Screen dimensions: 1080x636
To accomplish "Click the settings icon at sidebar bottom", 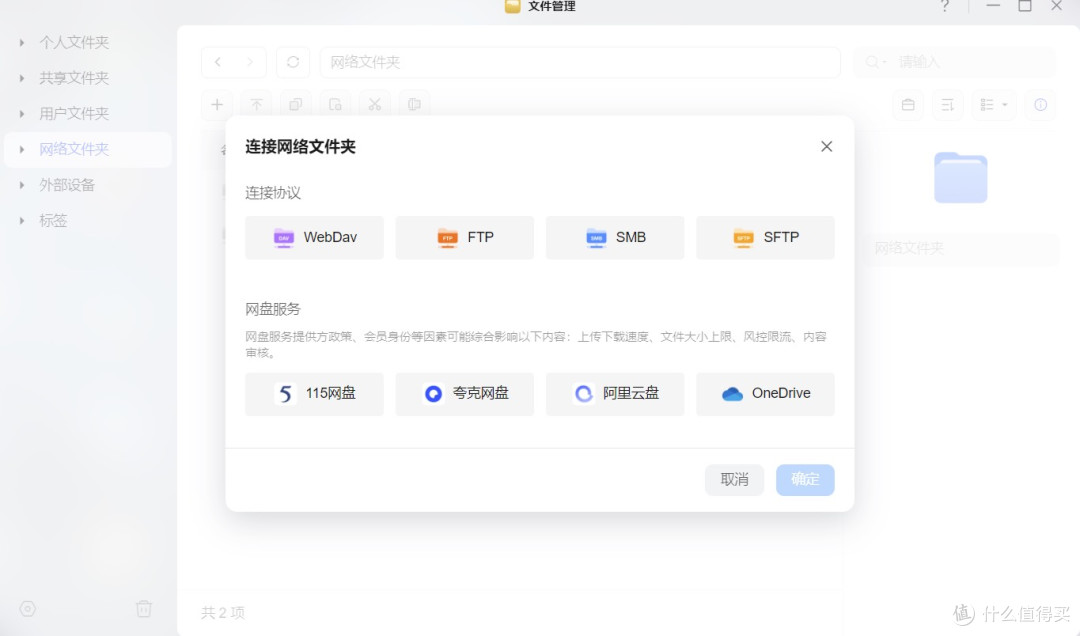I will pyautogui.click(x=28, y=609).
